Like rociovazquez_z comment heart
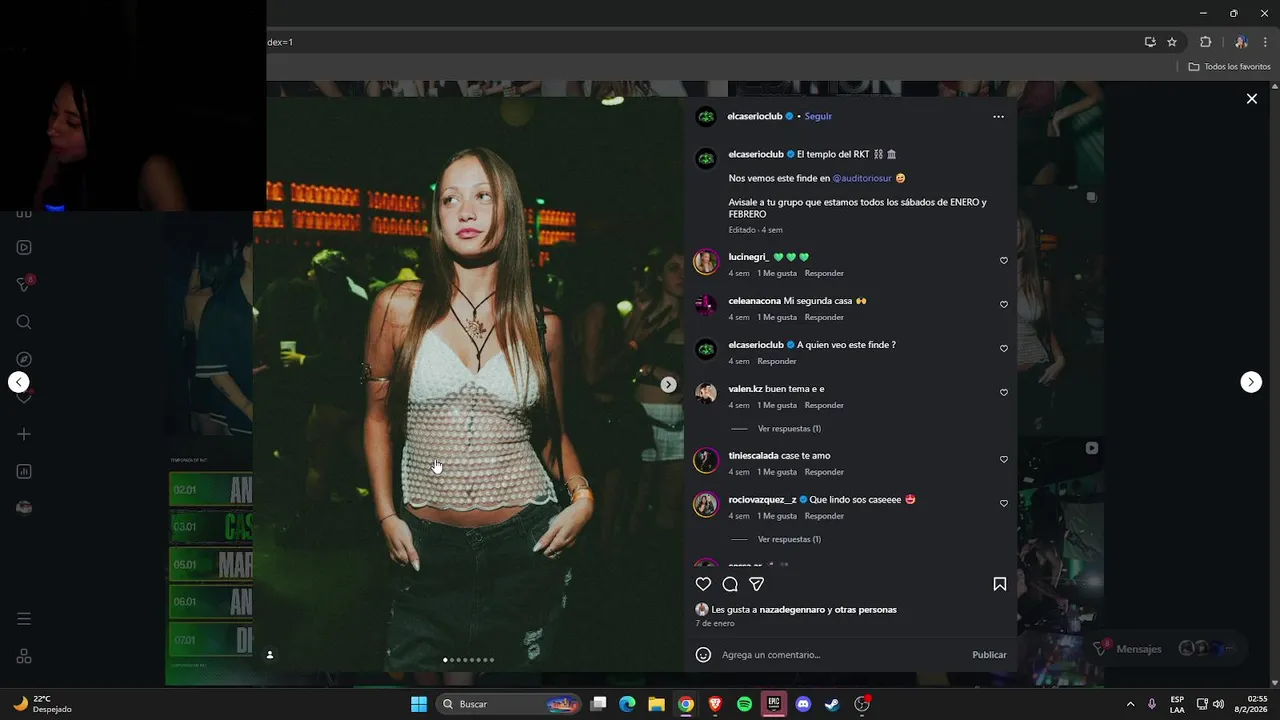This screenshot has width=1280, height=720. [x=1004, y=504]
